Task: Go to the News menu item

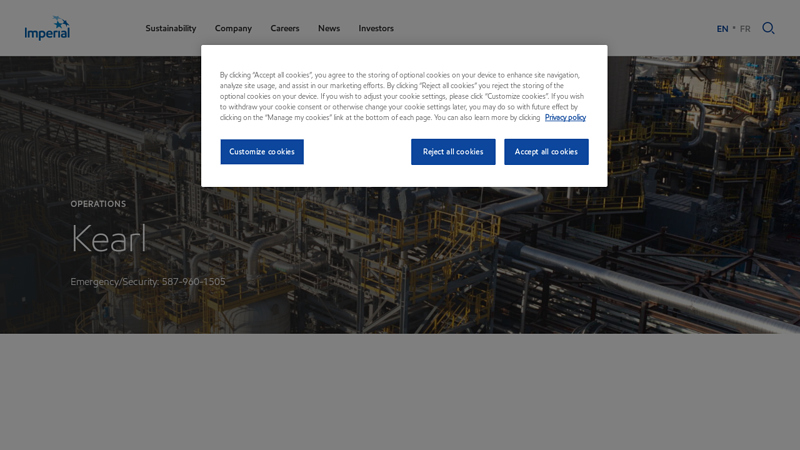Action: tap(329, 29)
